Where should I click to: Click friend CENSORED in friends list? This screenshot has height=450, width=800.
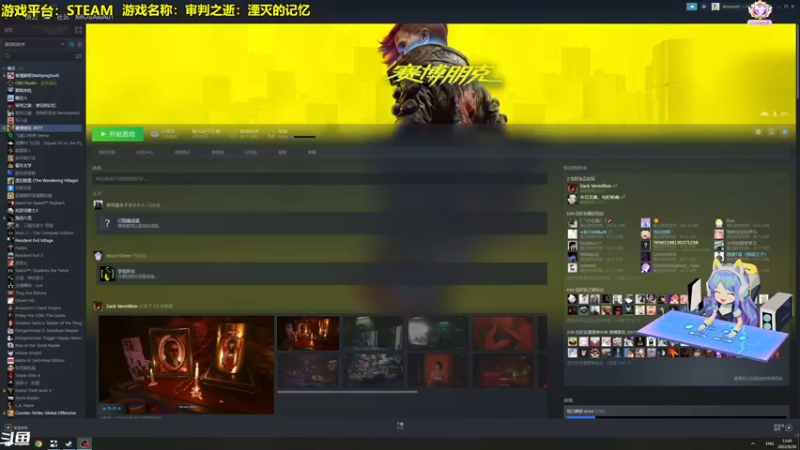pos(664,254)
